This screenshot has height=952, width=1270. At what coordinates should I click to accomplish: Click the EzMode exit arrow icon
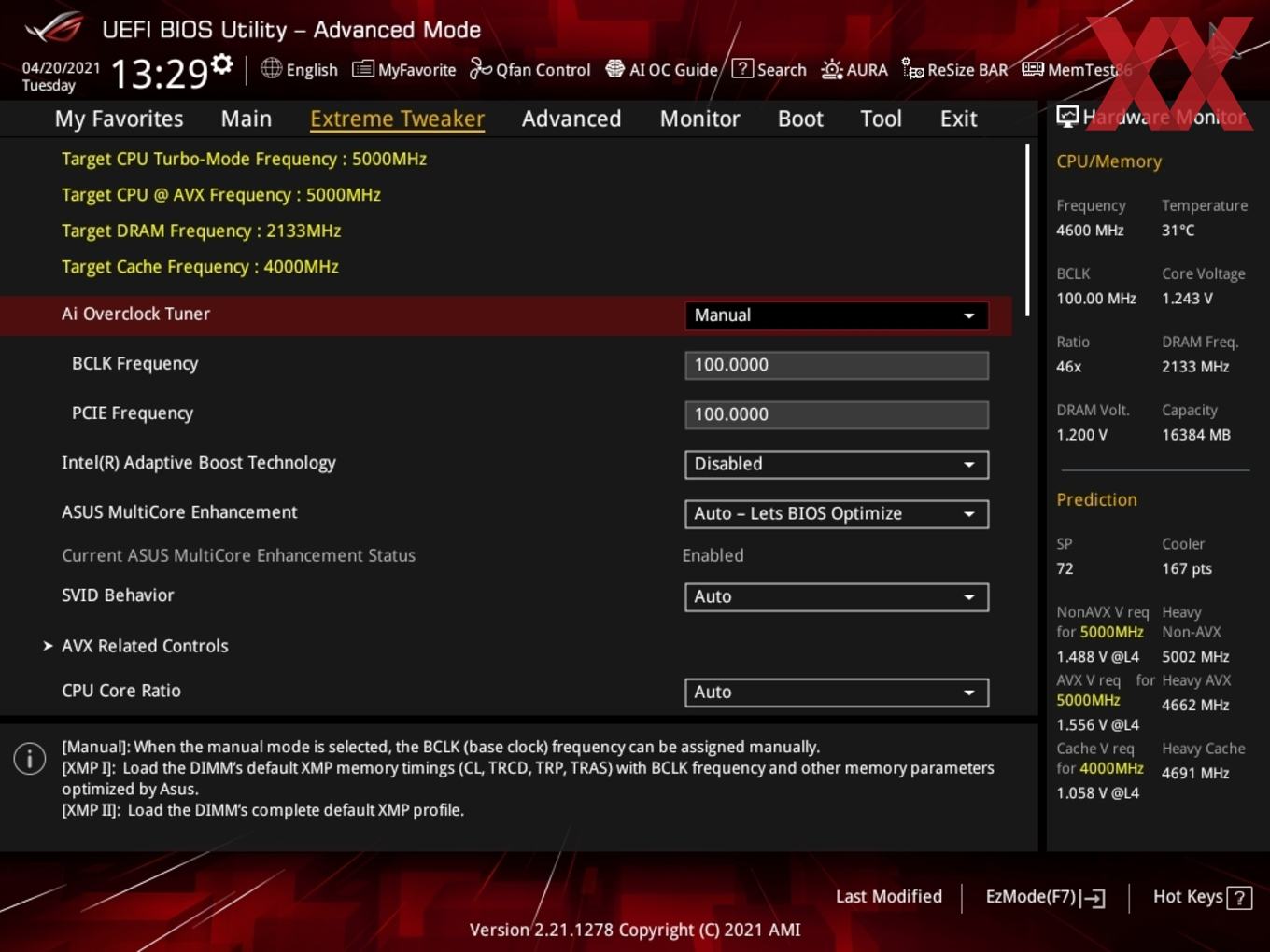[x=1093, y=898]
